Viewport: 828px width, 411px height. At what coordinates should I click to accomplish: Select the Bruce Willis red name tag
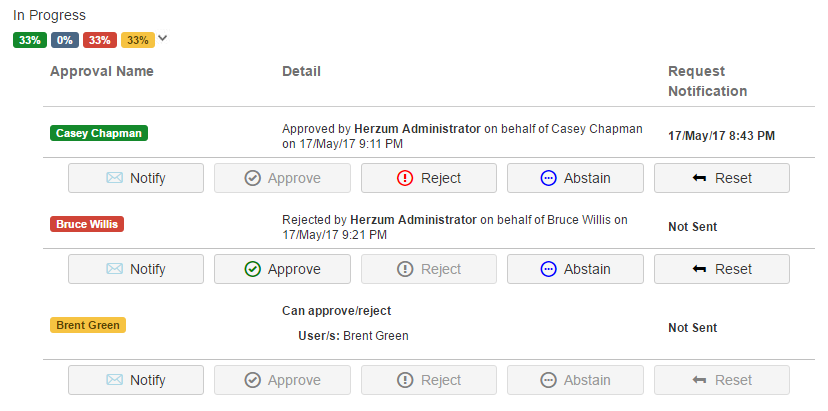87,224
